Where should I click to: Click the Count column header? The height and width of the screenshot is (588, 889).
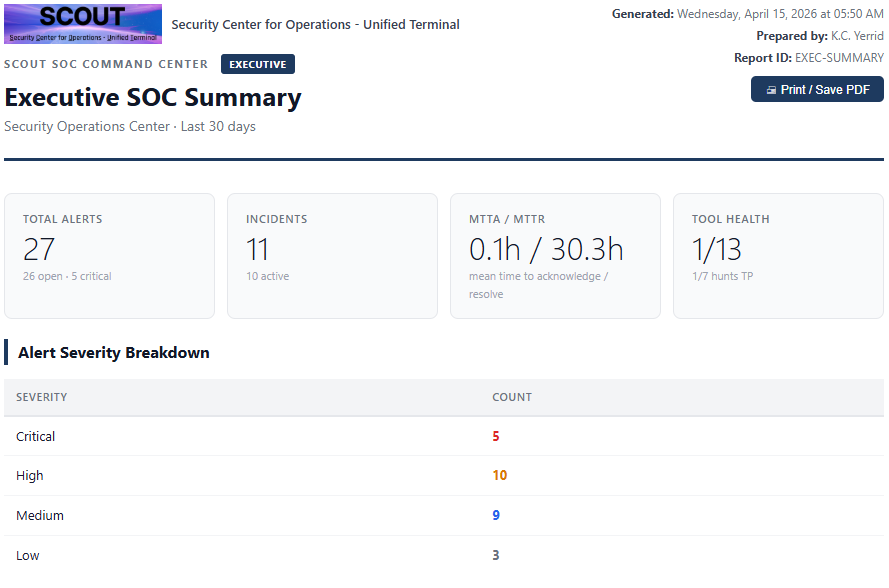512,397
